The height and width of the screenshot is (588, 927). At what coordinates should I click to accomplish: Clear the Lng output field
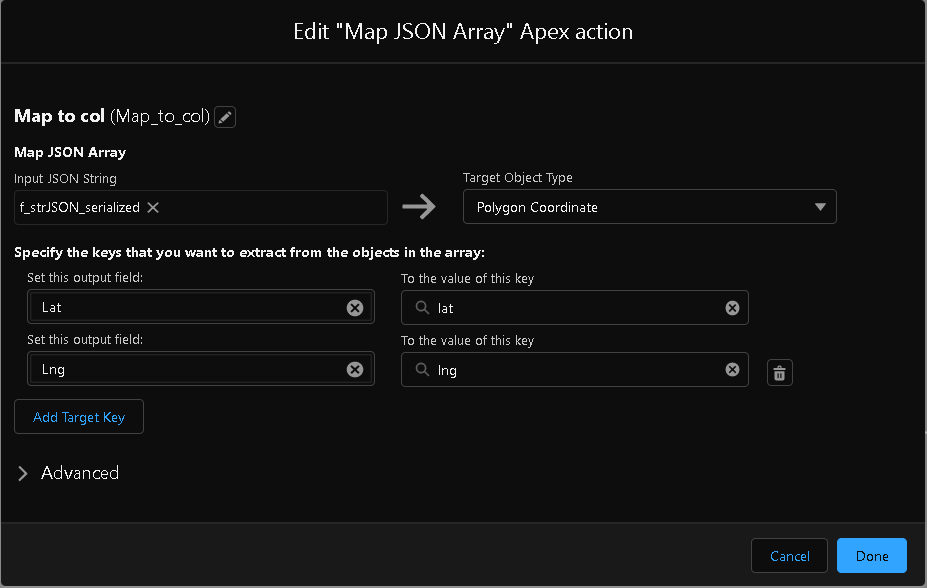coord(355,369)
